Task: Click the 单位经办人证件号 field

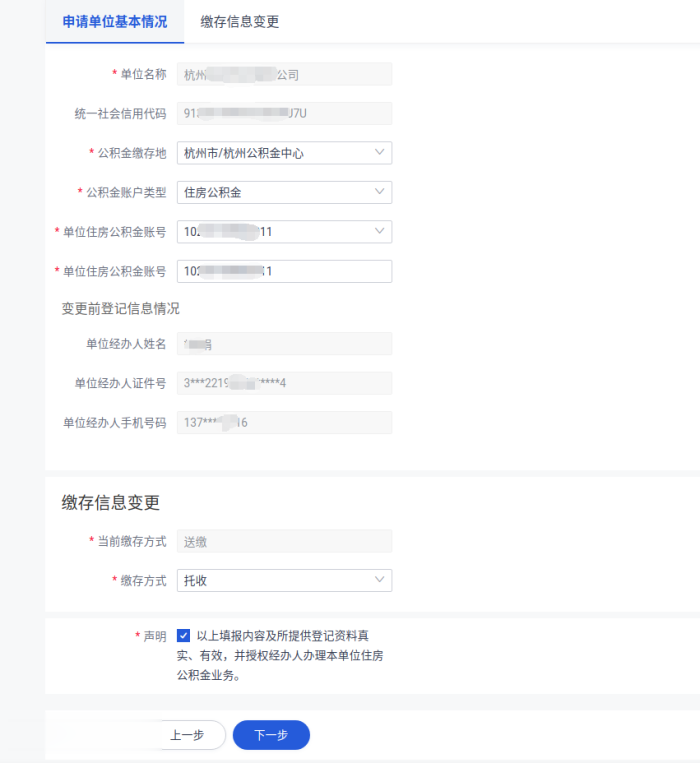Action: tap(284, 383)
